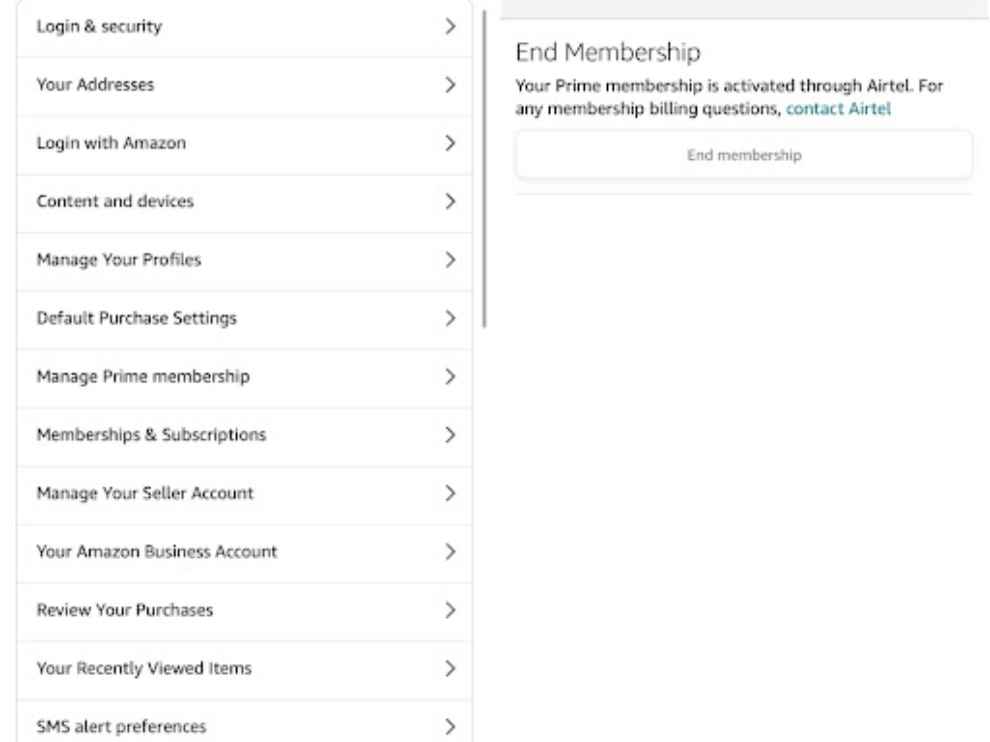
Task: Click the vertical scrollbar beside the settings list
Action: click(484, 169)
